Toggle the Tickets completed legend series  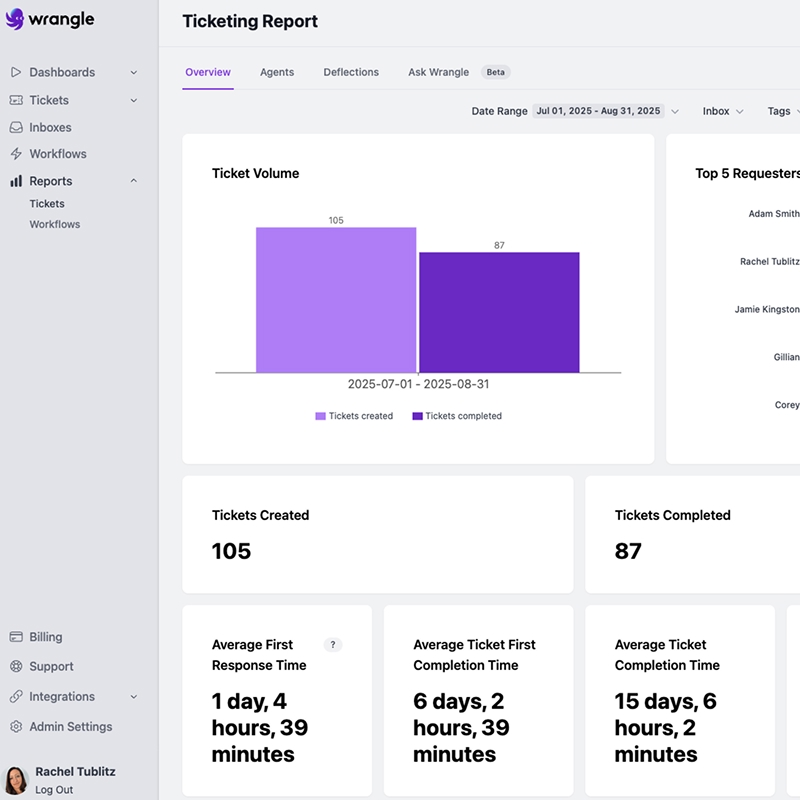coord(457,416)
